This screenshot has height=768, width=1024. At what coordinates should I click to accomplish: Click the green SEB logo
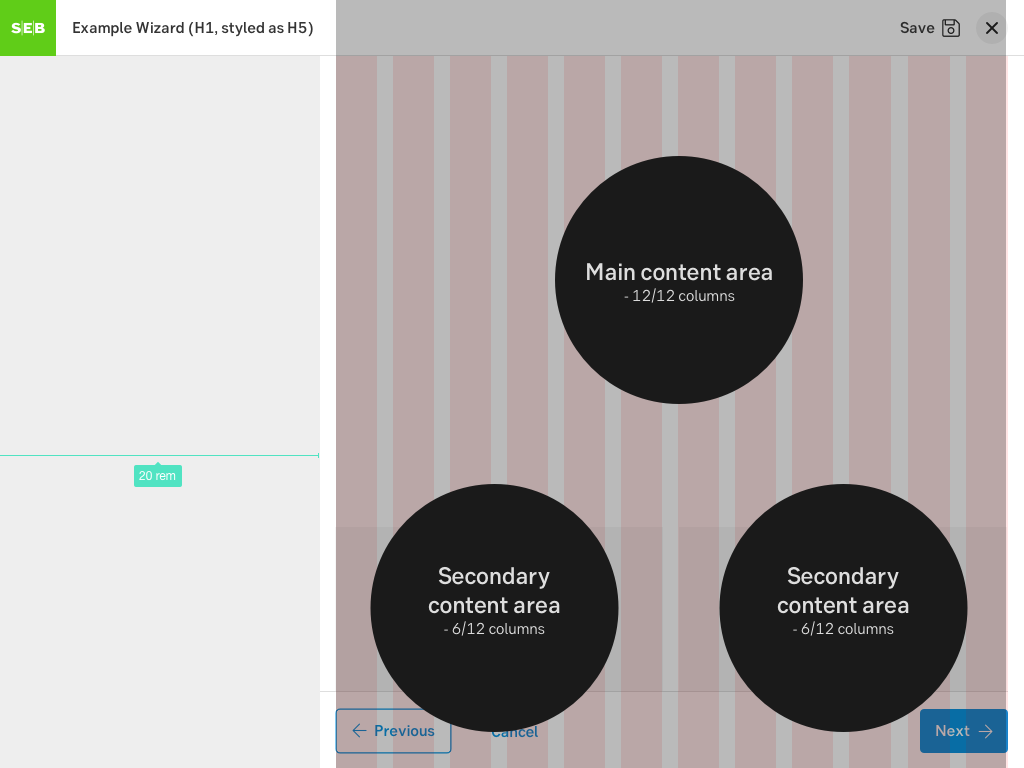[x=28, y=28]
